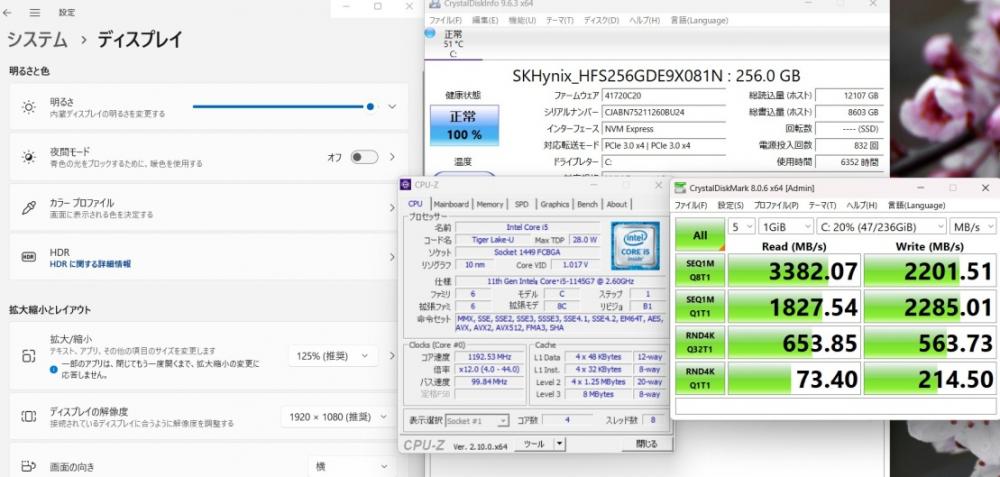Open the display orientation dropdown
1000x477 pixels.
click(350, 466)
